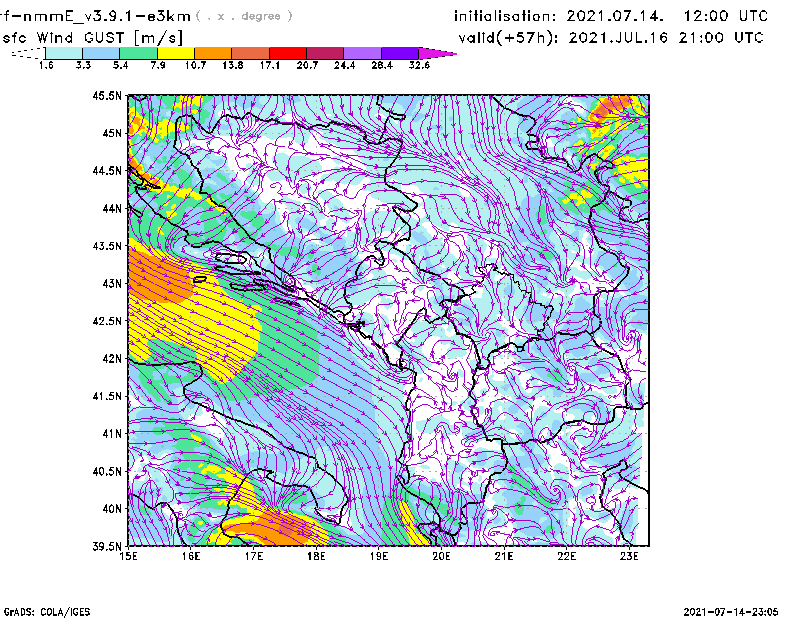800x618 pixels.
Task: Click the longitude label "19E"
Action: 379,556
